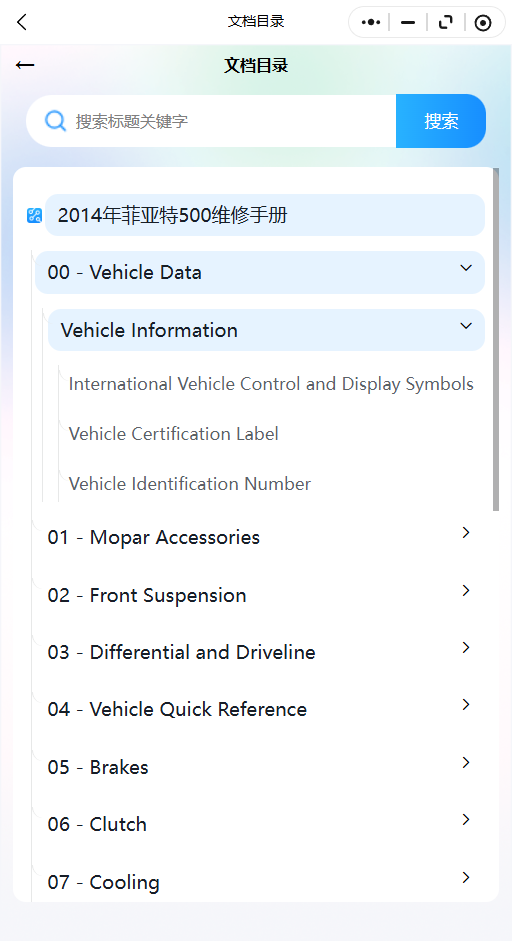The image size is (512, 941).
Task: Open Vehicle Identification Number entry
Action: (x=190, y=484)
